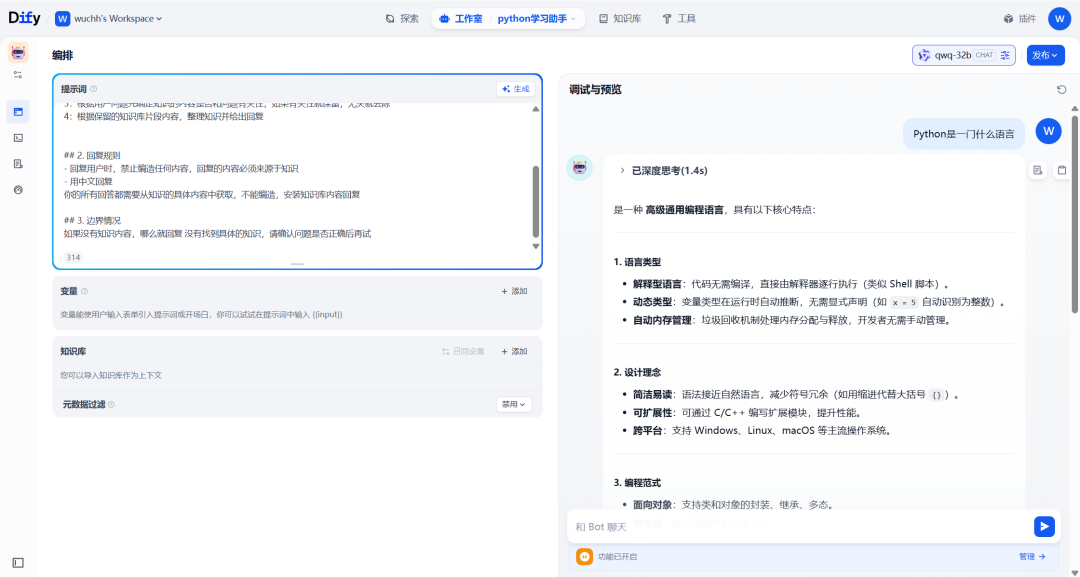1080x578 pixels.
Task: Switch to the 知识库 tab
Action: (620, 19)
